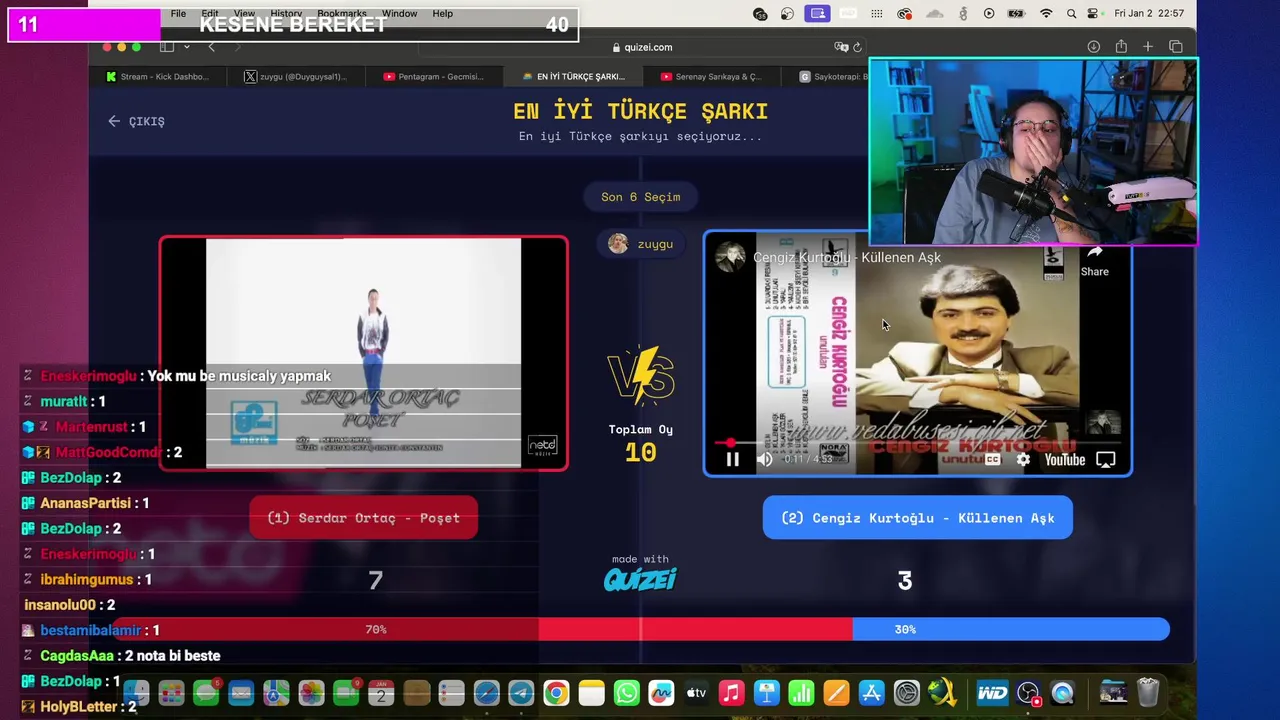
Task: Open Keynote from the Dock
Action: (x=766, y=693)
